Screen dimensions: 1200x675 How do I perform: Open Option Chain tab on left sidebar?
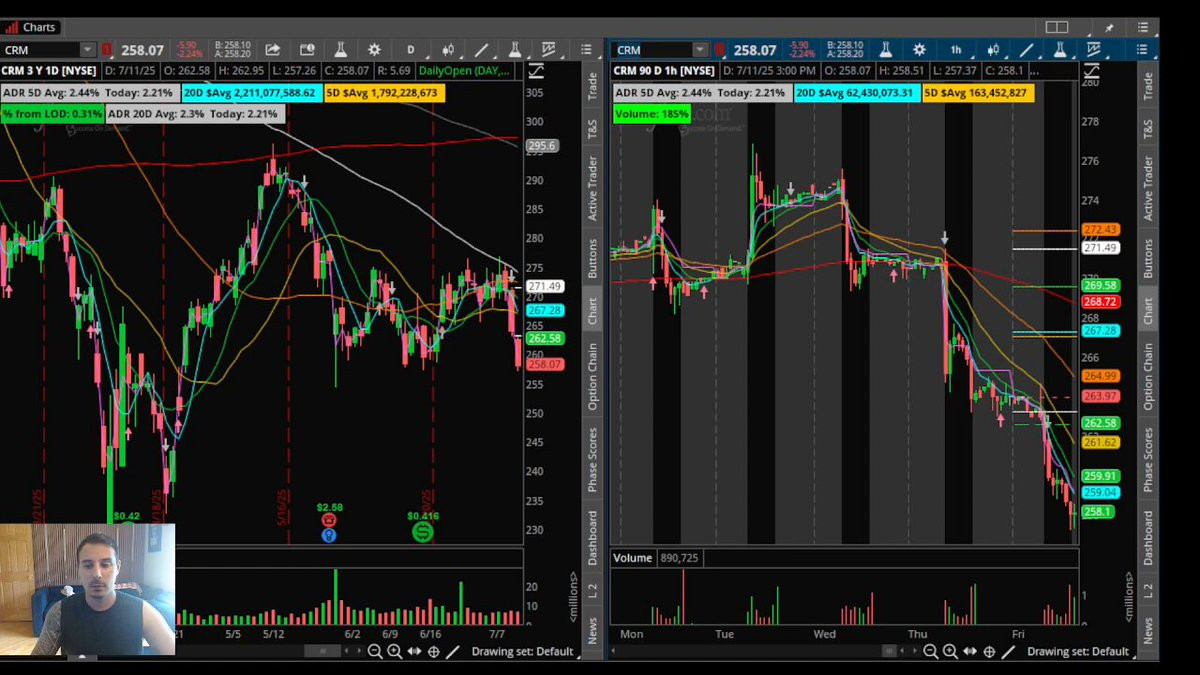click(x=592, y=376)
